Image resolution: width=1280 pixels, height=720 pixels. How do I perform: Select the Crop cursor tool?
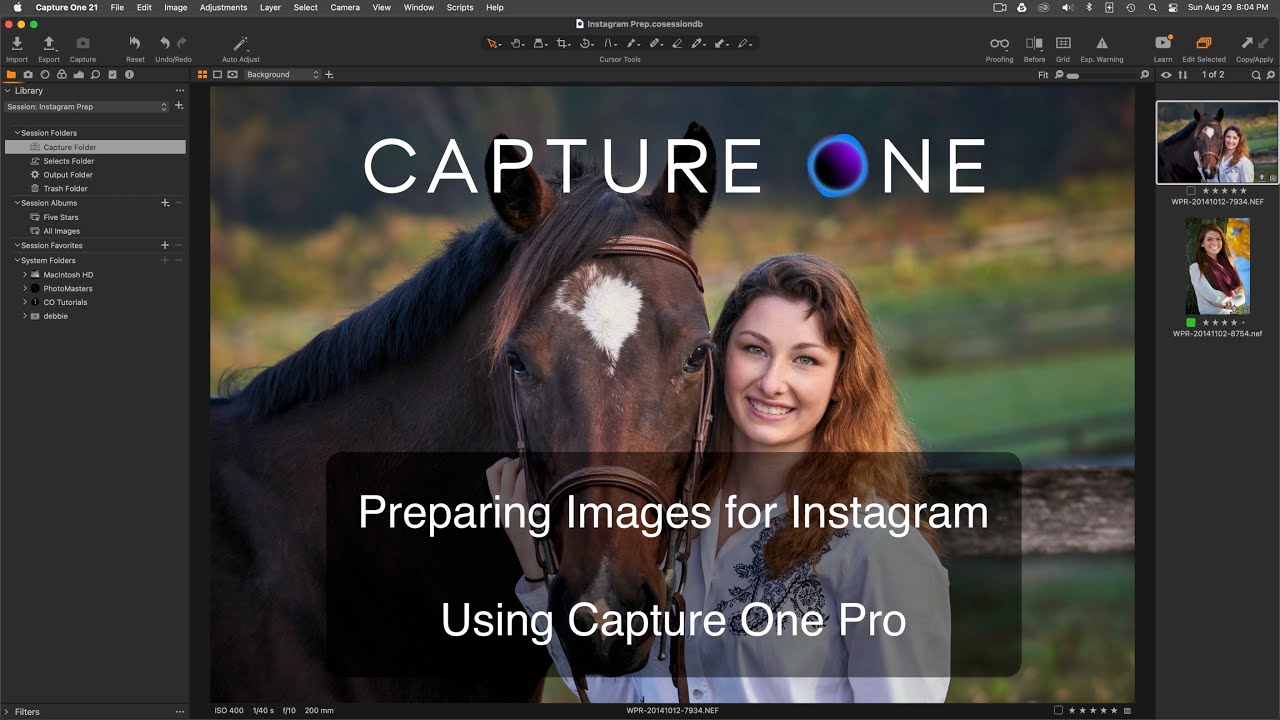[x=563, y=43]
